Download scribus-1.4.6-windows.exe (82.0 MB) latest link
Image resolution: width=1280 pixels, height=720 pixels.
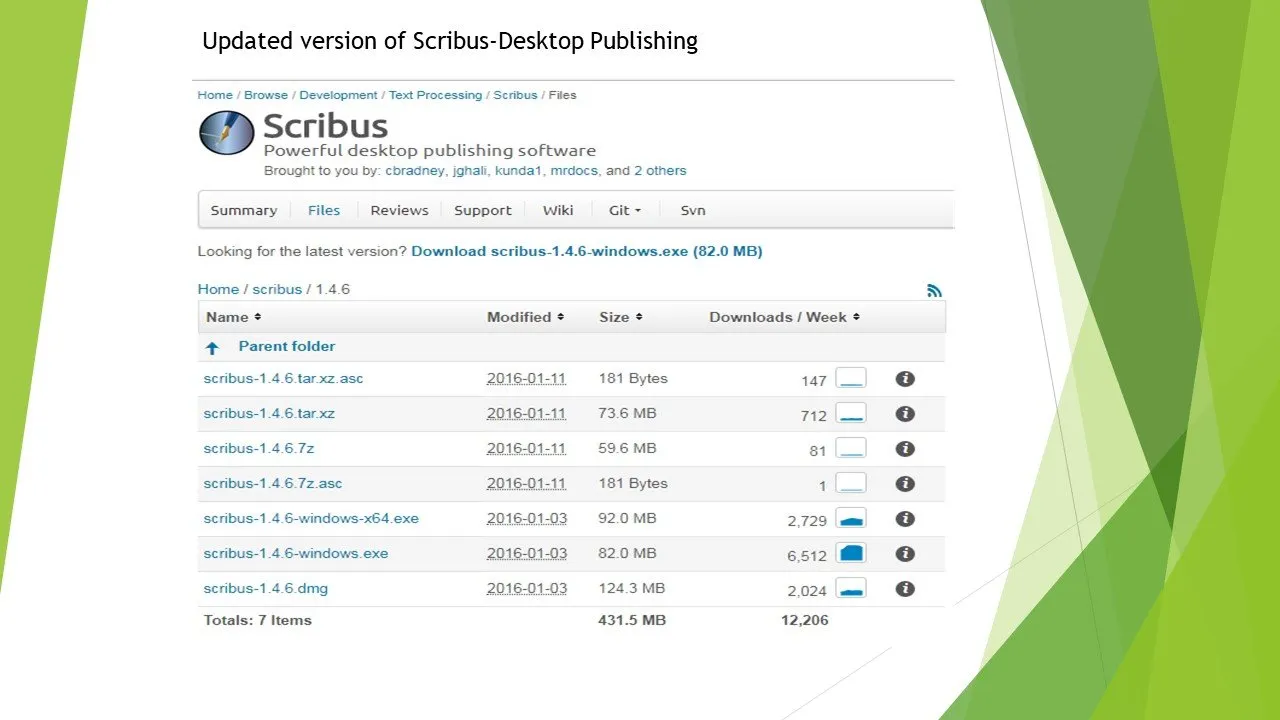[587, 252]
